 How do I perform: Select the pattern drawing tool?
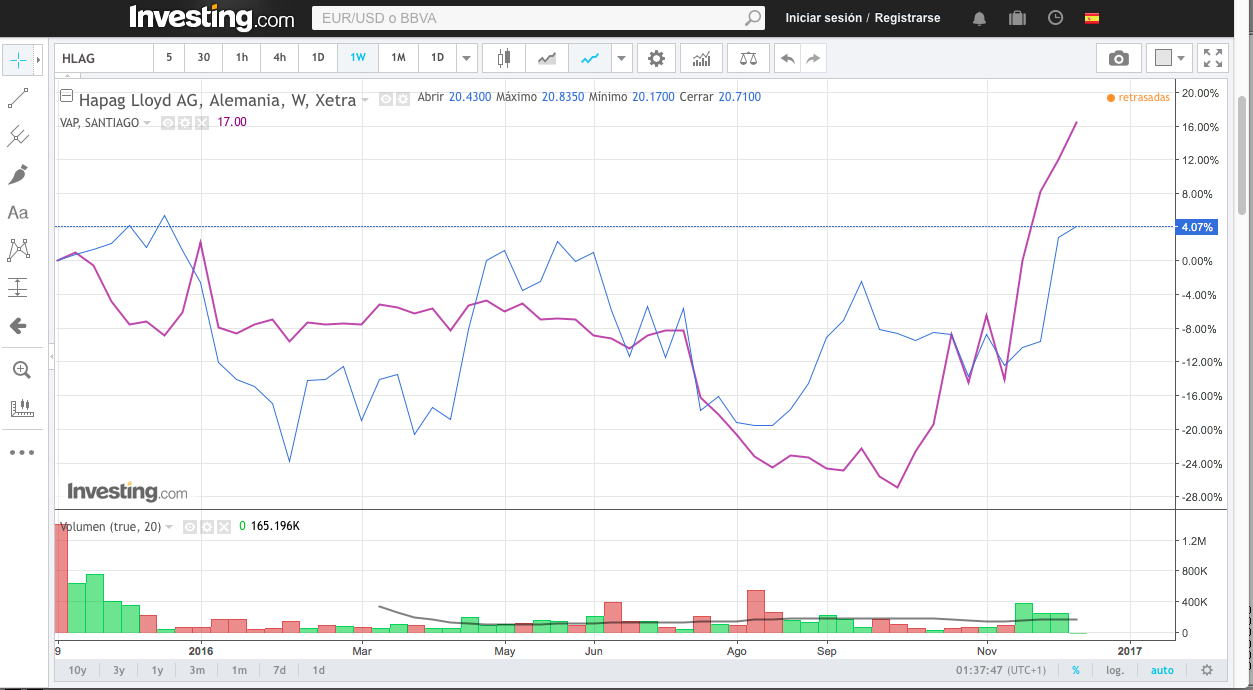(18, 250)
